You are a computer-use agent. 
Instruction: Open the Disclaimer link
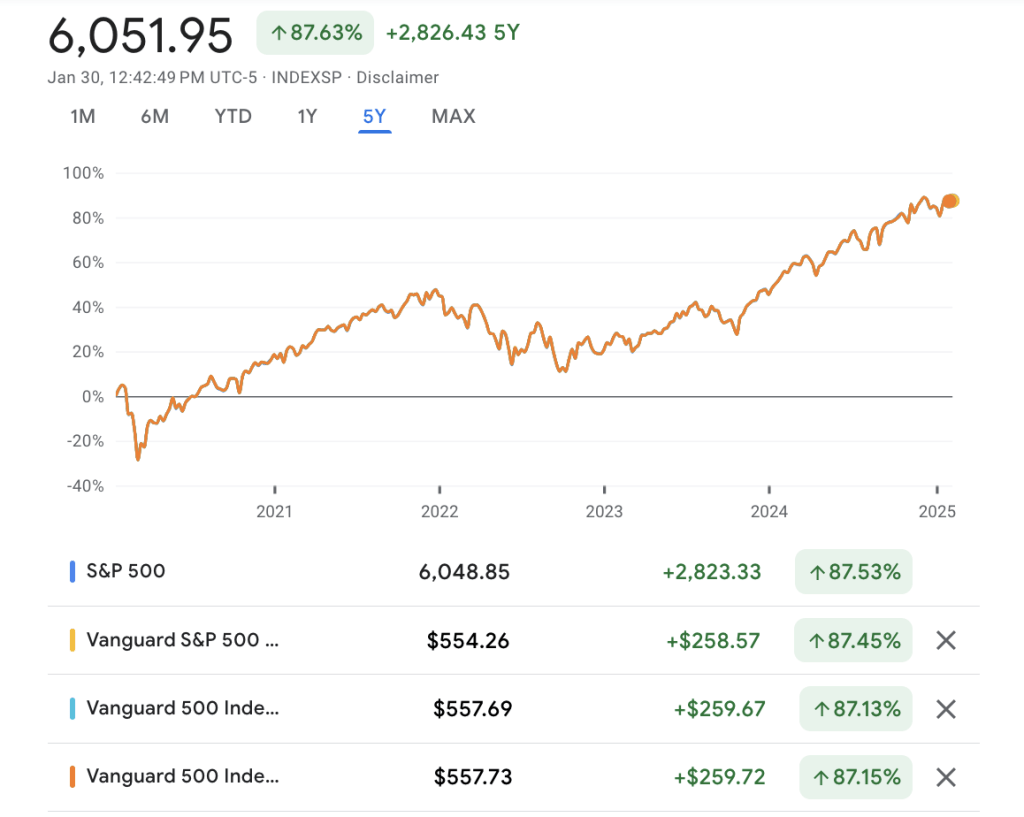[x=397, y=77]
